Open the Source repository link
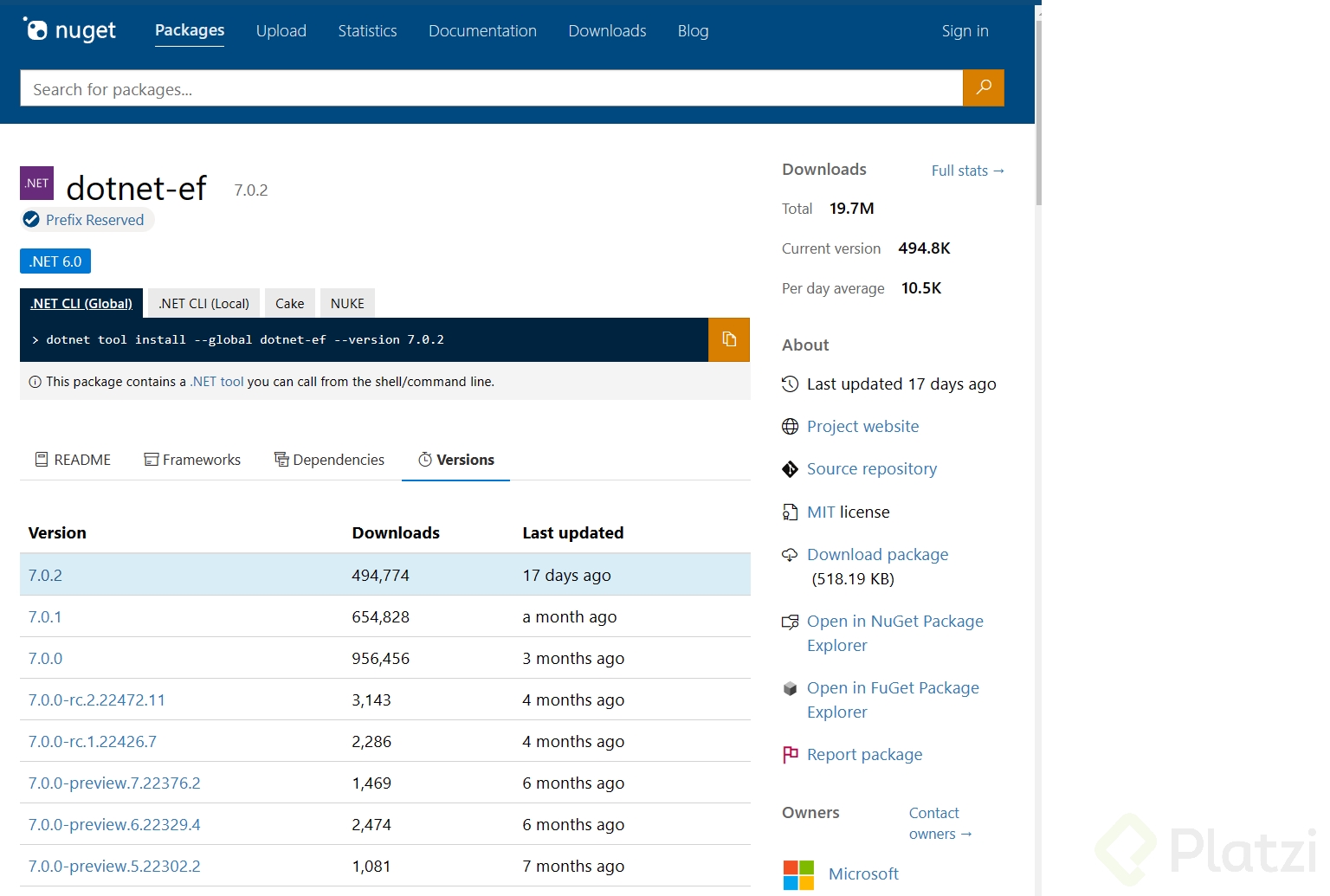The image size is (1330, 896). [x=872, y=469]
